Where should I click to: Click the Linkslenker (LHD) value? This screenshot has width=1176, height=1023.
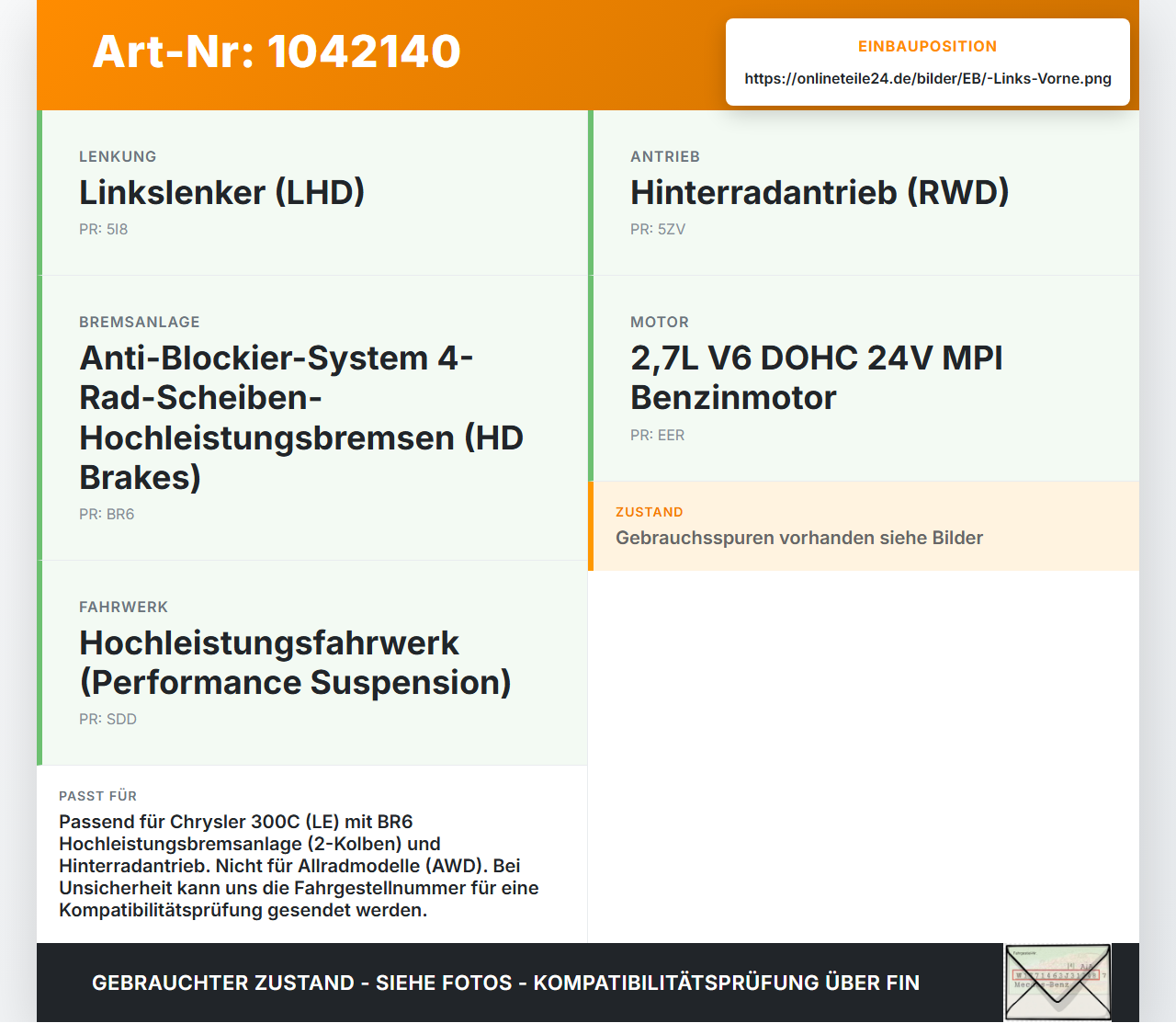(222, 192)
